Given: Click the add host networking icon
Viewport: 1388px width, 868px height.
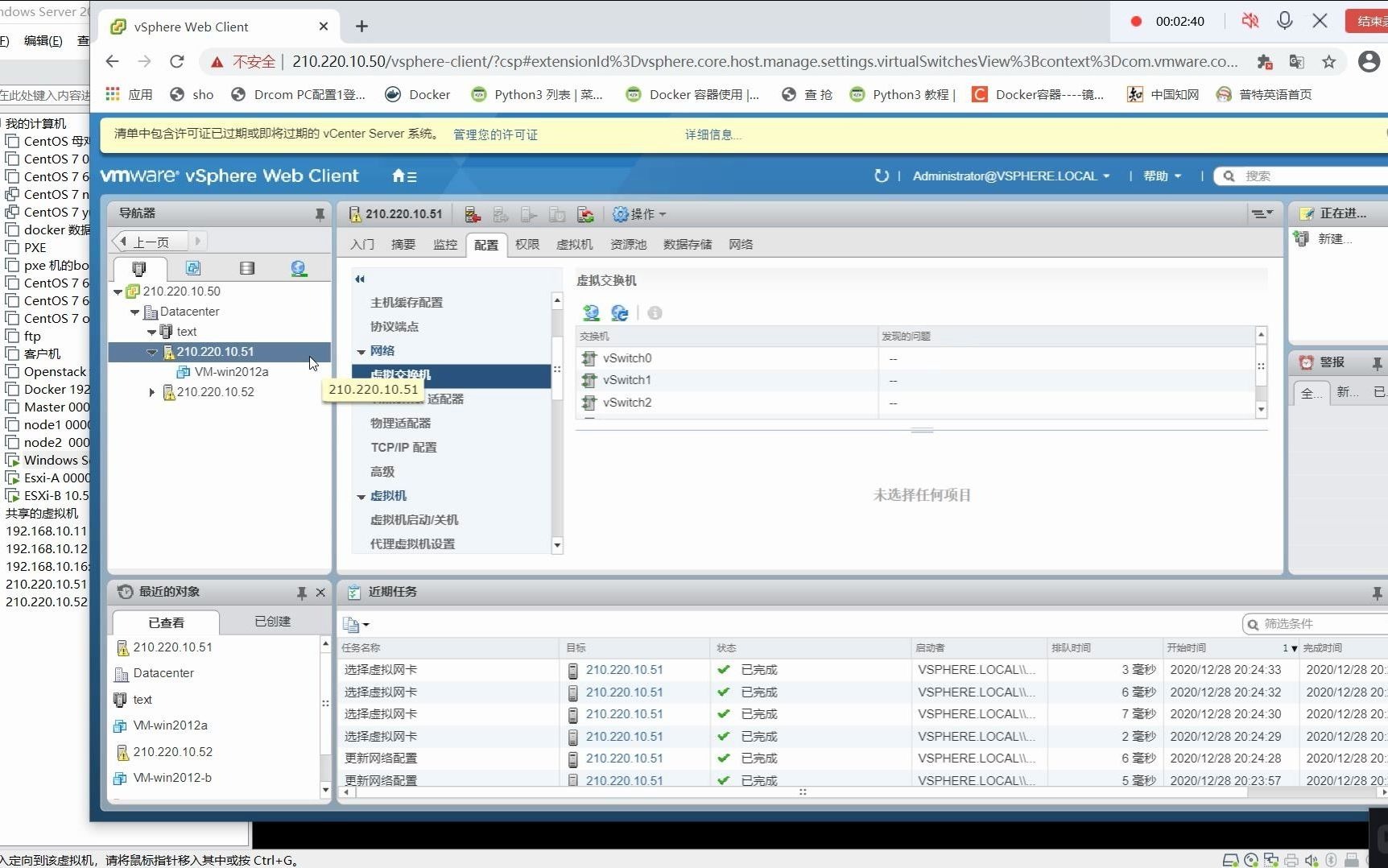Looking at the screenshot, I should (591, 312).
